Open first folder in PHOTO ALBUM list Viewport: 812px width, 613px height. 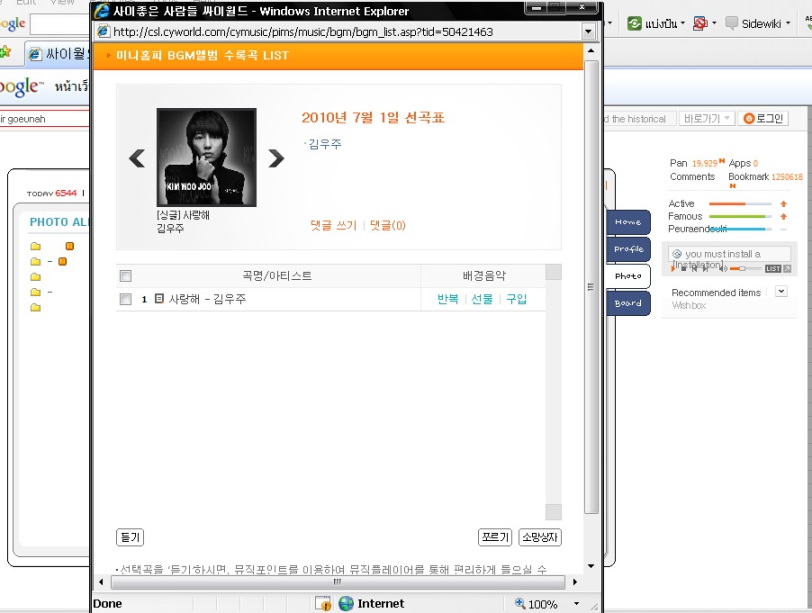(35, 246)
